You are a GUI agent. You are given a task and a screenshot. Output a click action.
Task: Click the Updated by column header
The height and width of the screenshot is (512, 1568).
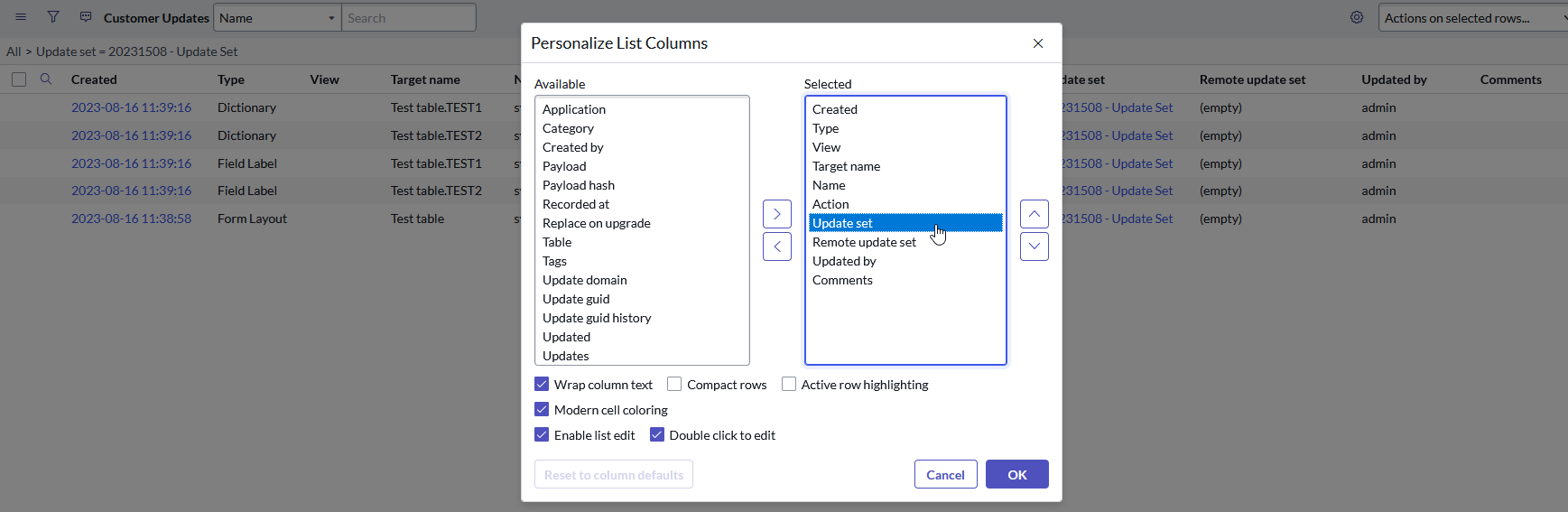(1395, 79)
